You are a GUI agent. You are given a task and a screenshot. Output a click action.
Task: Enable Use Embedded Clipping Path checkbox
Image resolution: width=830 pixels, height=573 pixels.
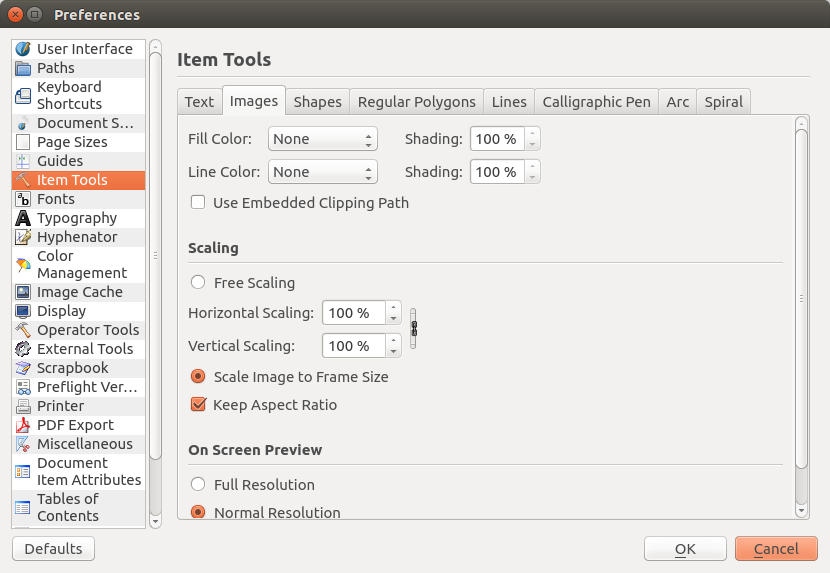[x=198, y=203]
